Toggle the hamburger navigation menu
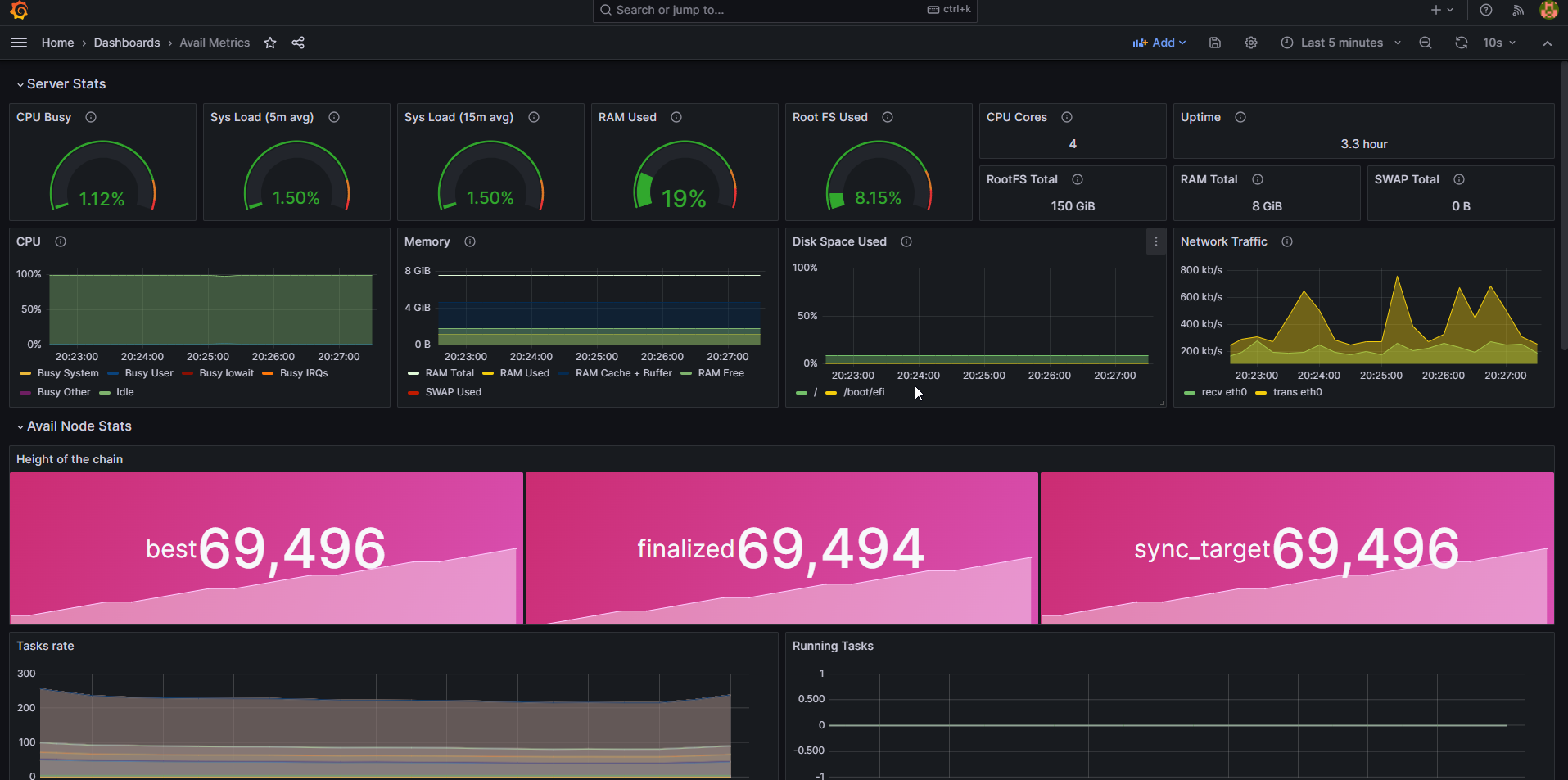The height and width of the screenshot is (780, 1568). (x=19, y=43)
